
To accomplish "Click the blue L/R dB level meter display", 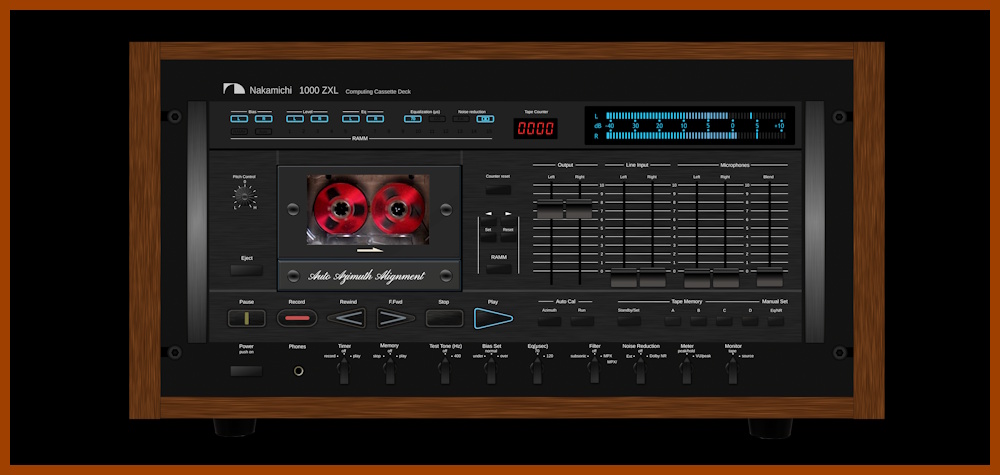I will (690, 126).
